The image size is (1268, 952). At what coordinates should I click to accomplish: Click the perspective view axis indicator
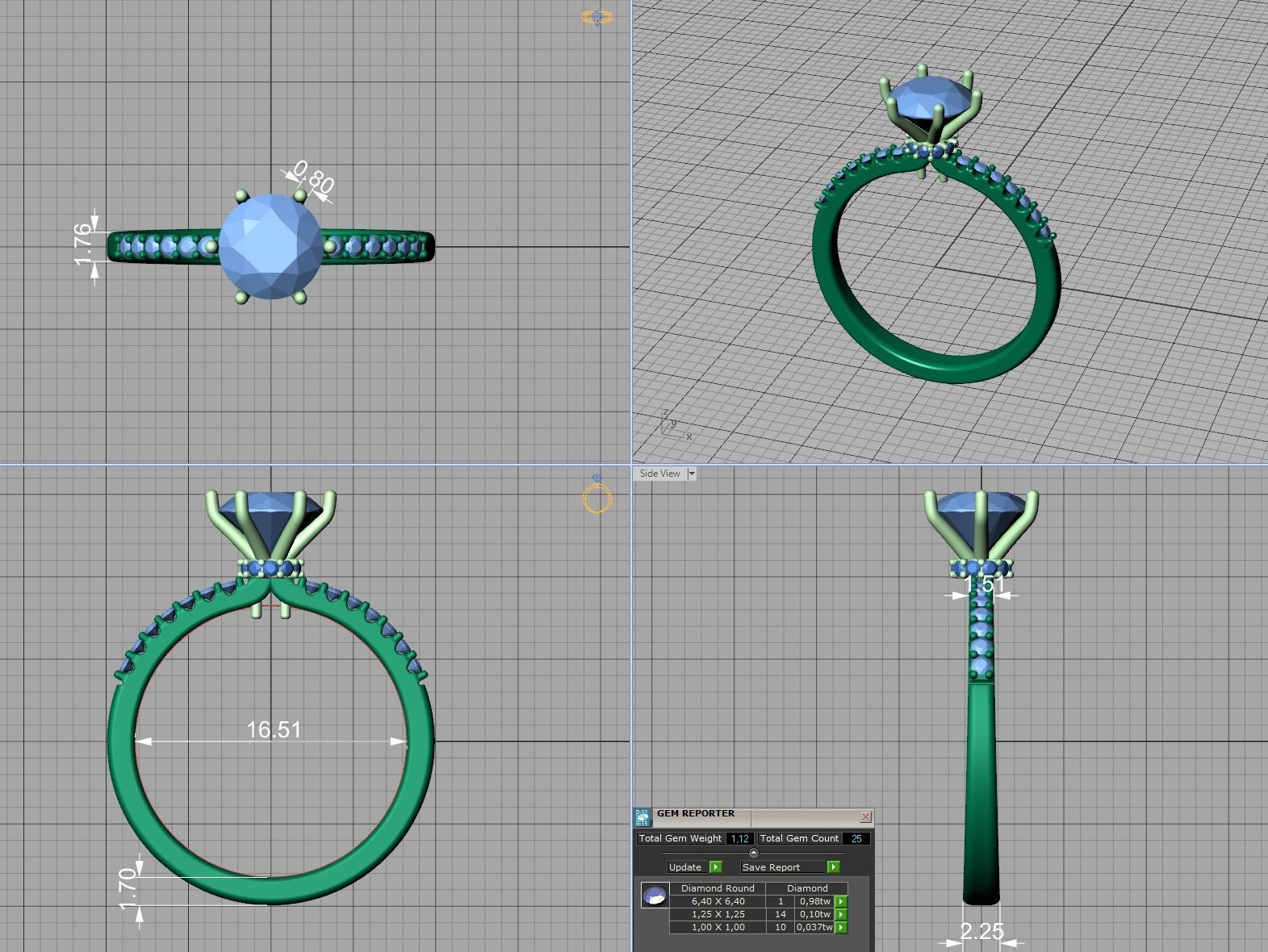pyautogui.click(x=675, y=424)
